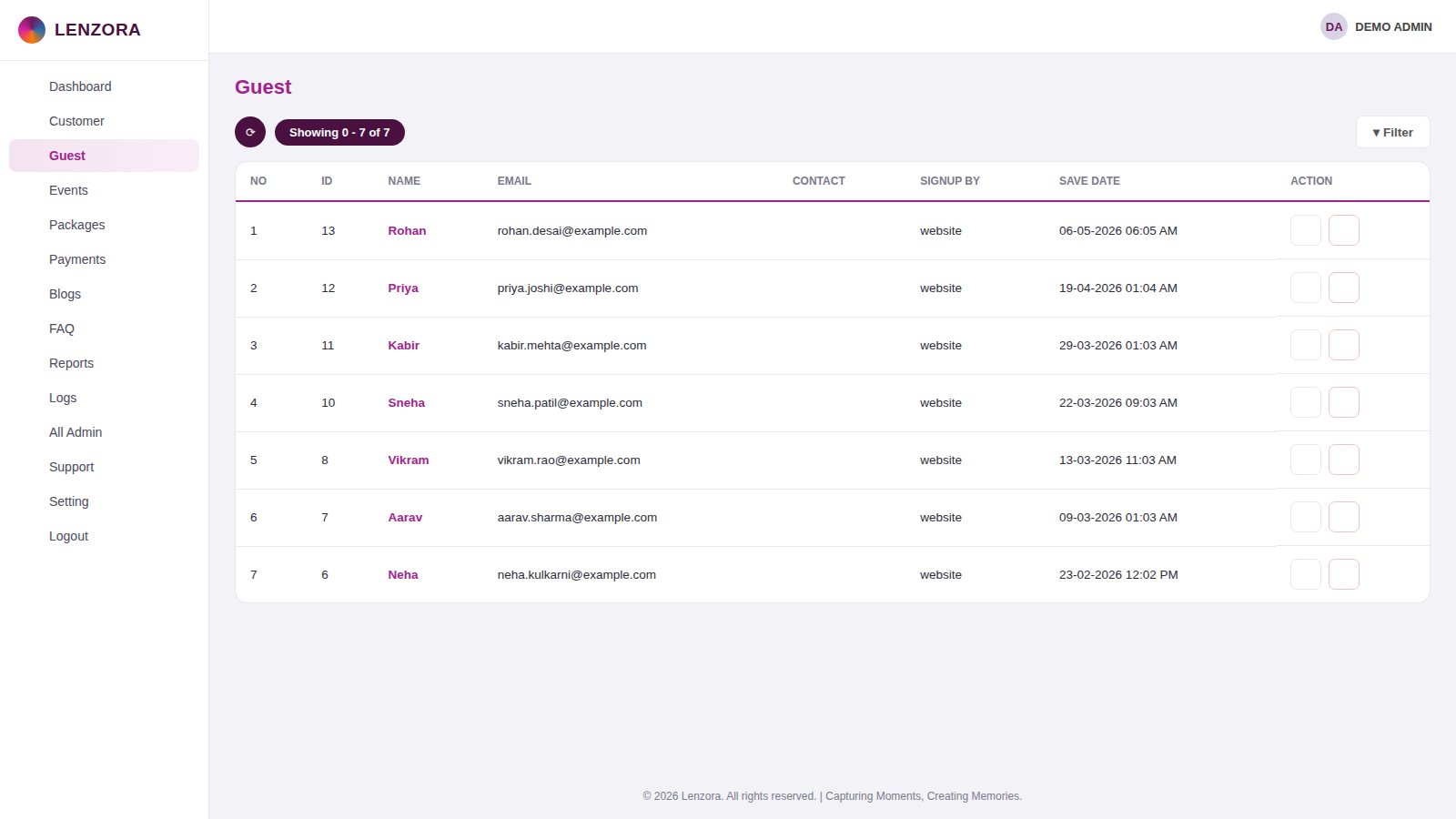Click first action button in Vikram's row

[x=1306, y=460]
